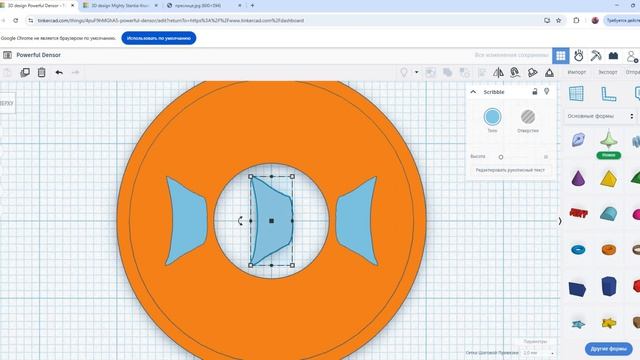
Task: Click the Notes pin icon in toolbar
Action: (x=404, y=73)
